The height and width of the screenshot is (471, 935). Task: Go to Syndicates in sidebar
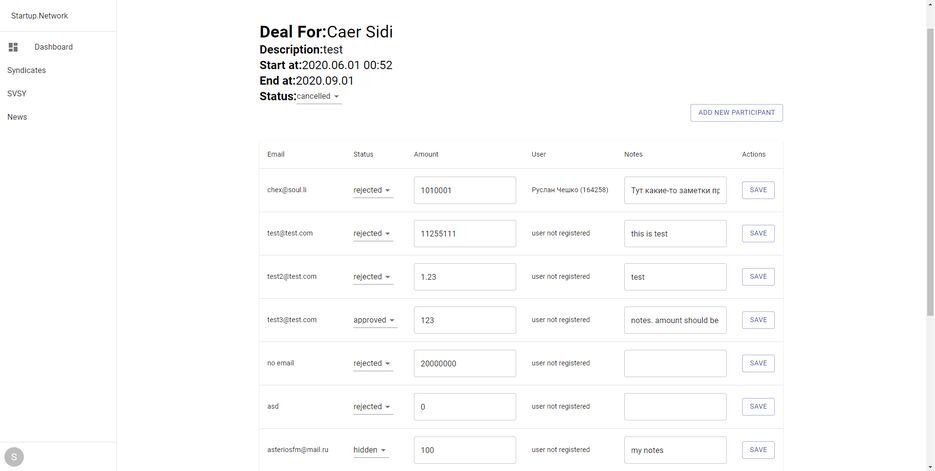26,70
